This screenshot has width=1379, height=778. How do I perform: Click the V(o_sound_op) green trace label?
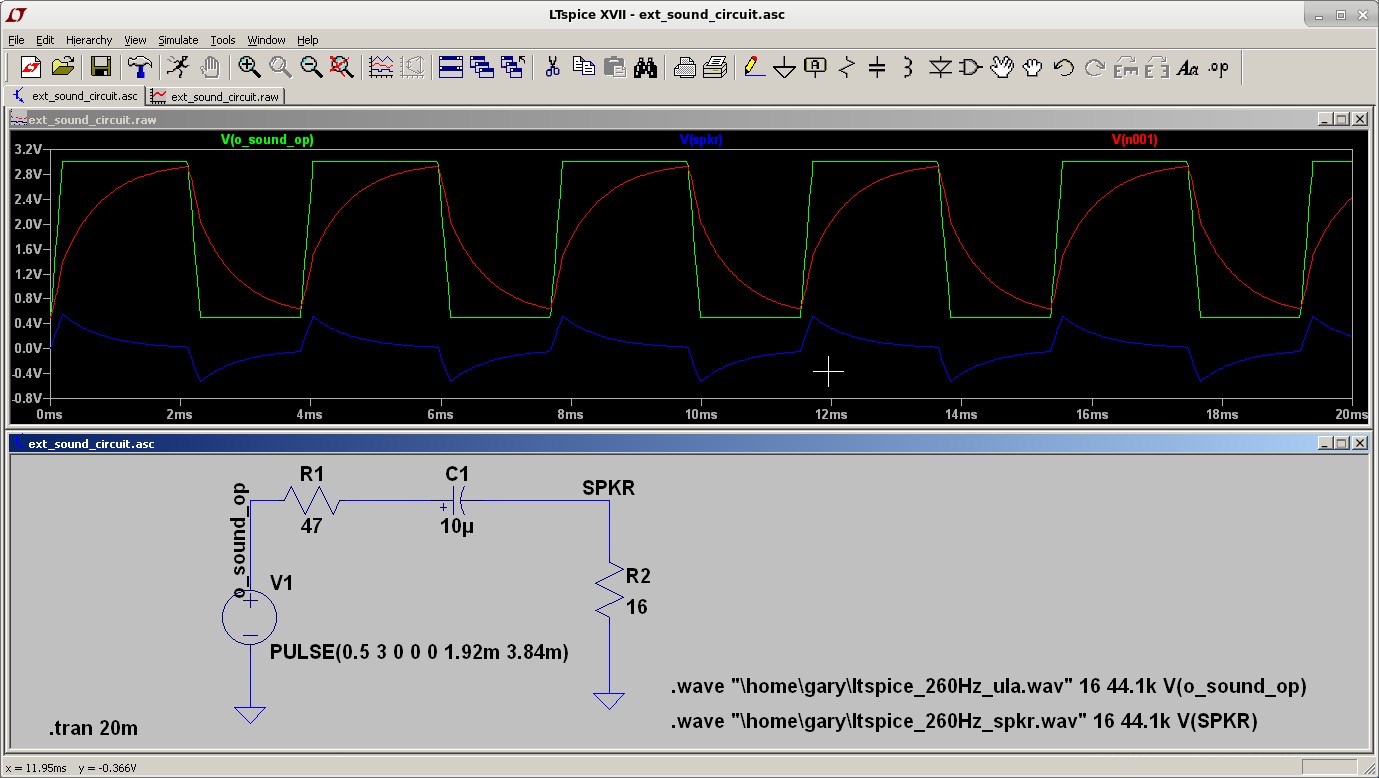pyautogui.click(x=267, y=140)
